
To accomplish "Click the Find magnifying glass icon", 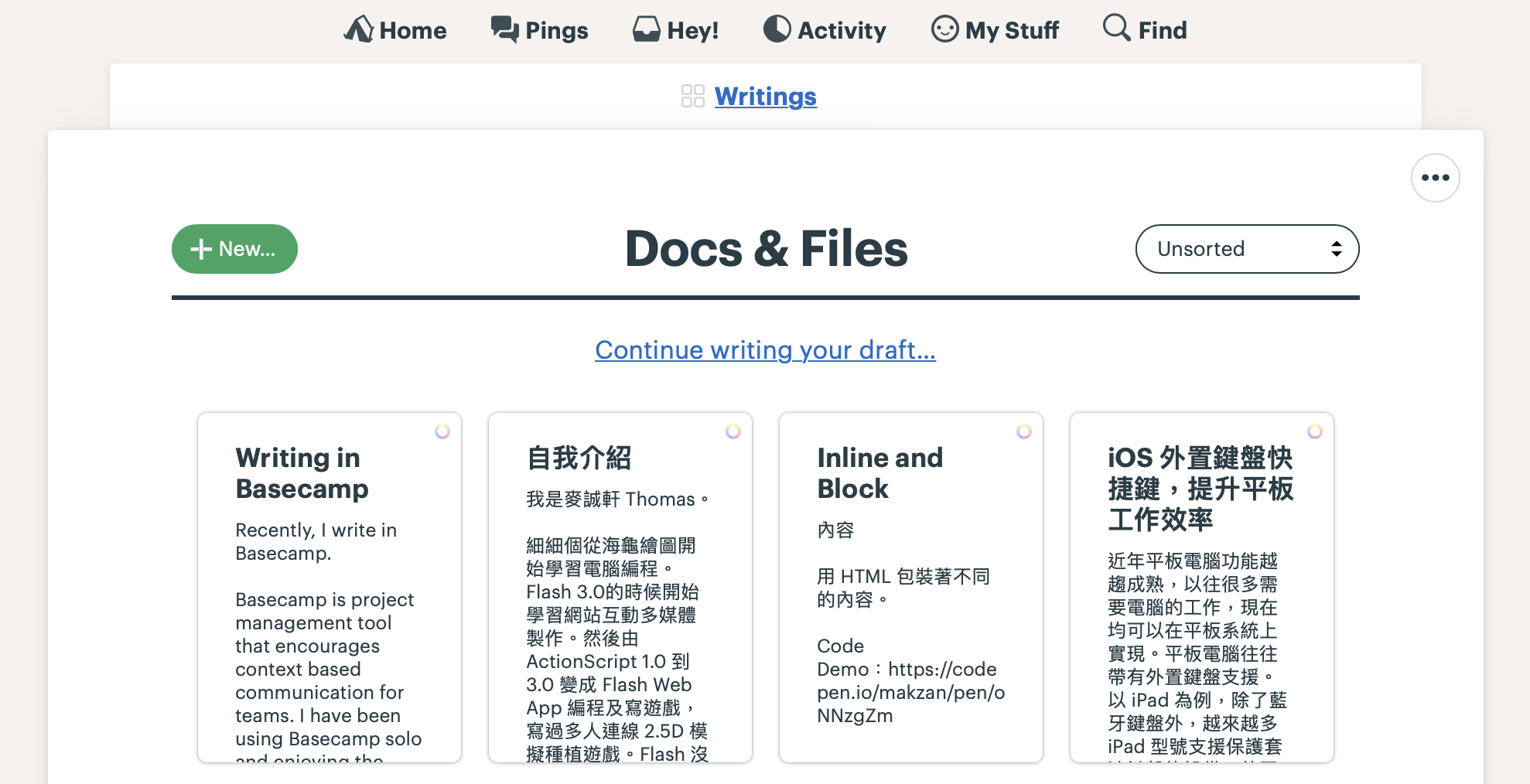I will tap(1116, 27).
